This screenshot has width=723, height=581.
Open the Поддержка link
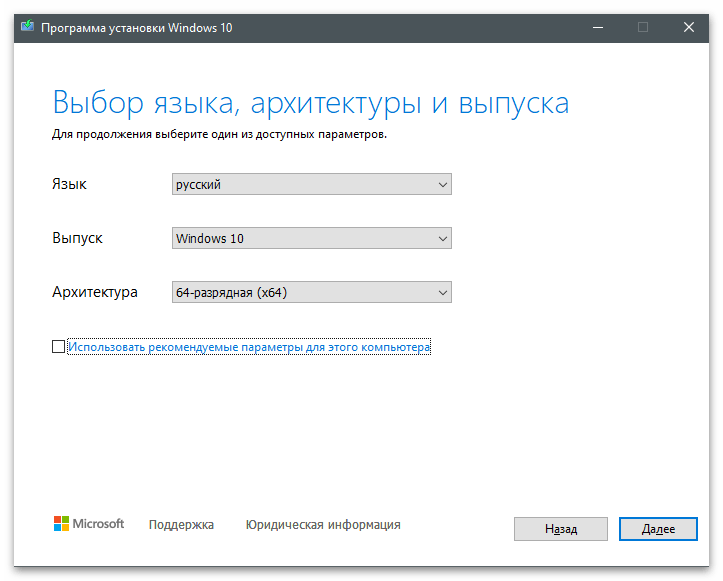click(x=181, y=525)
